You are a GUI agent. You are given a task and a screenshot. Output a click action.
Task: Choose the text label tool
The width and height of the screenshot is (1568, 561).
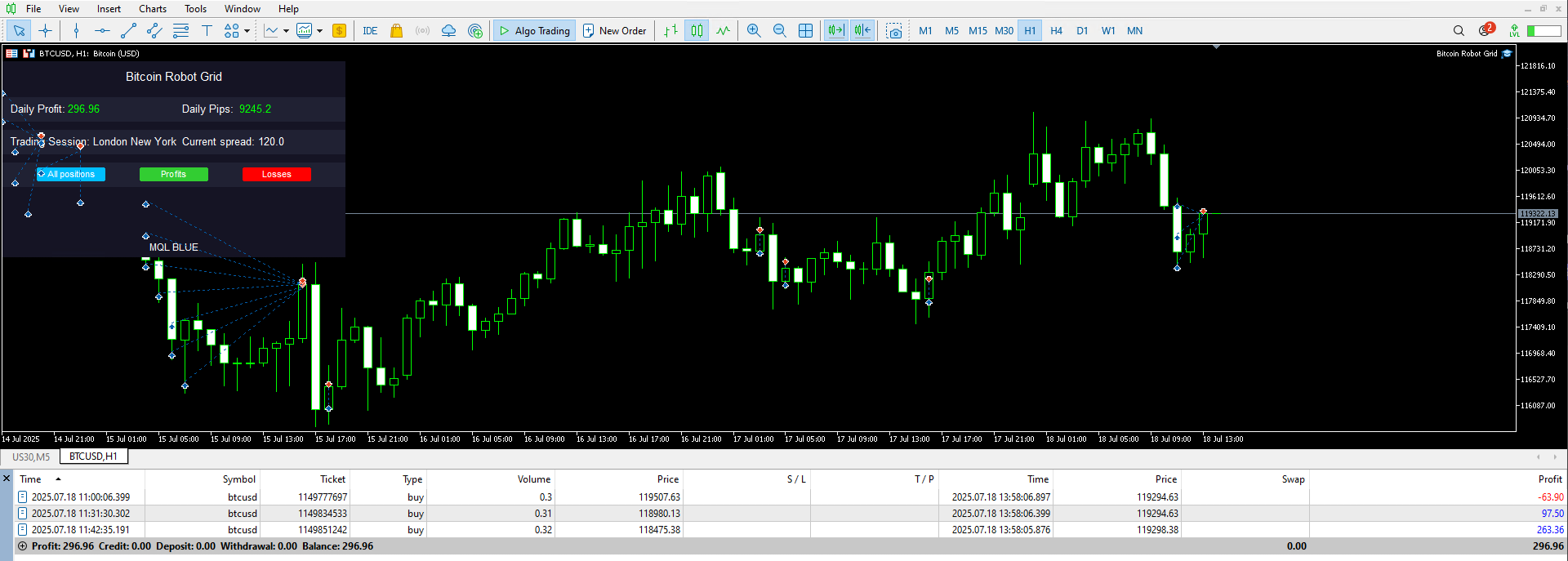pyautogui.click(x=207, y=31)
